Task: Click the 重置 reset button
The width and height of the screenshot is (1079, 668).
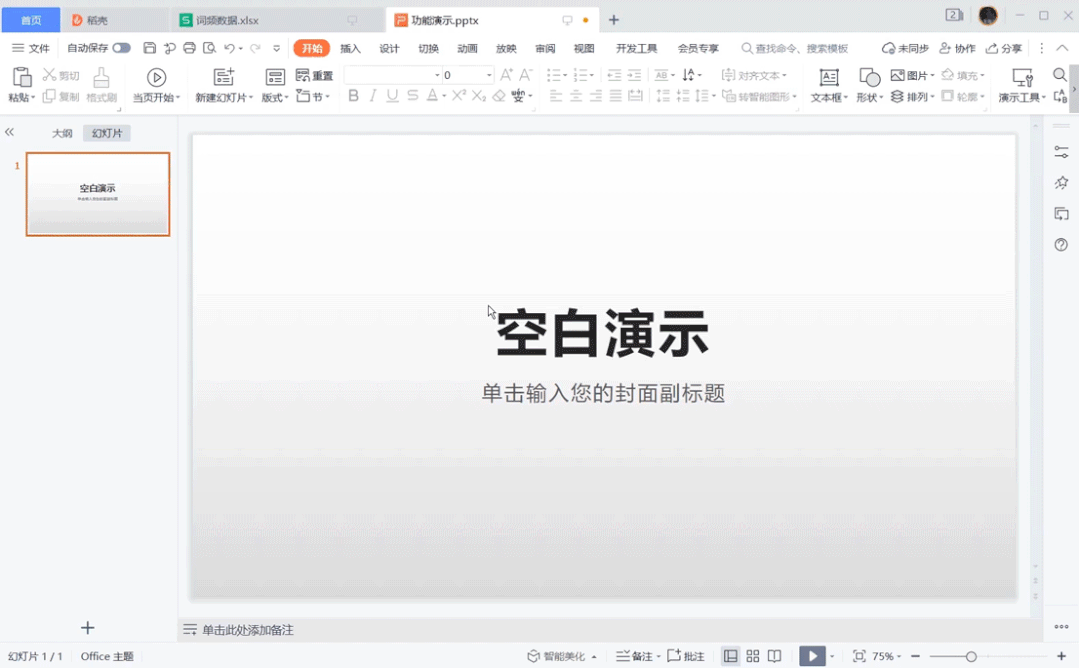Action: pos(315,76)
